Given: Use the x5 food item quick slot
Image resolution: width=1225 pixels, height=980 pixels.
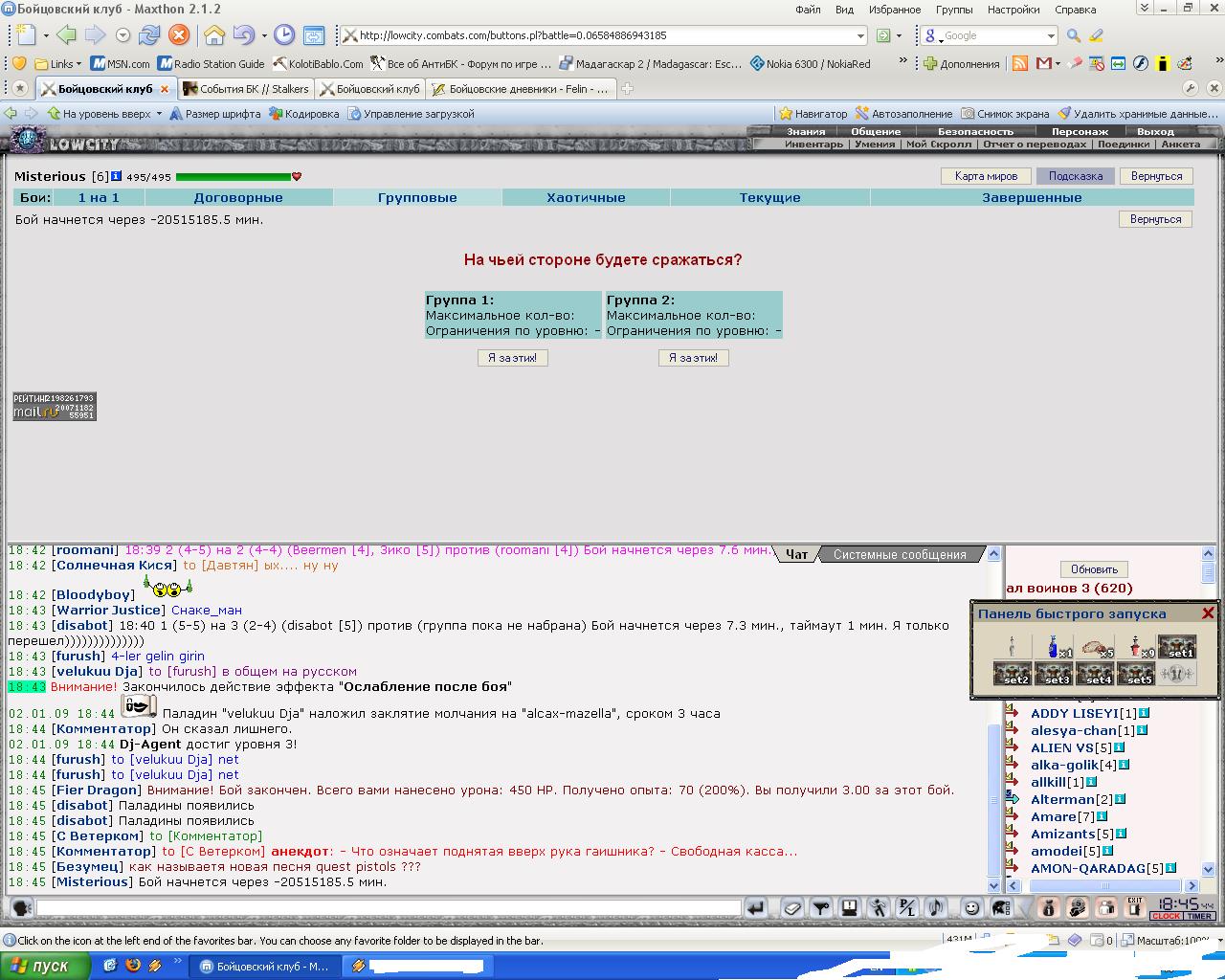Looking at the screenshot, I should pos(1096,647).
